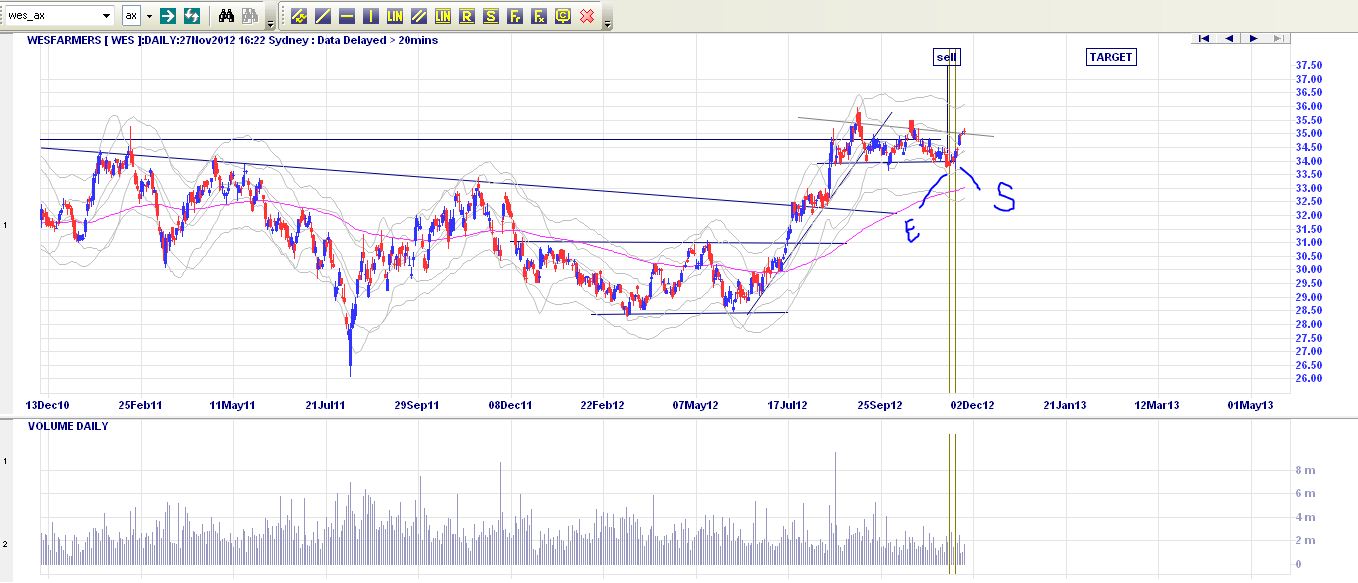Expand the ax exchange suffix dropdown arrow
The height and width of the screenshot is (583, 1358).
(x=149, y=16)
